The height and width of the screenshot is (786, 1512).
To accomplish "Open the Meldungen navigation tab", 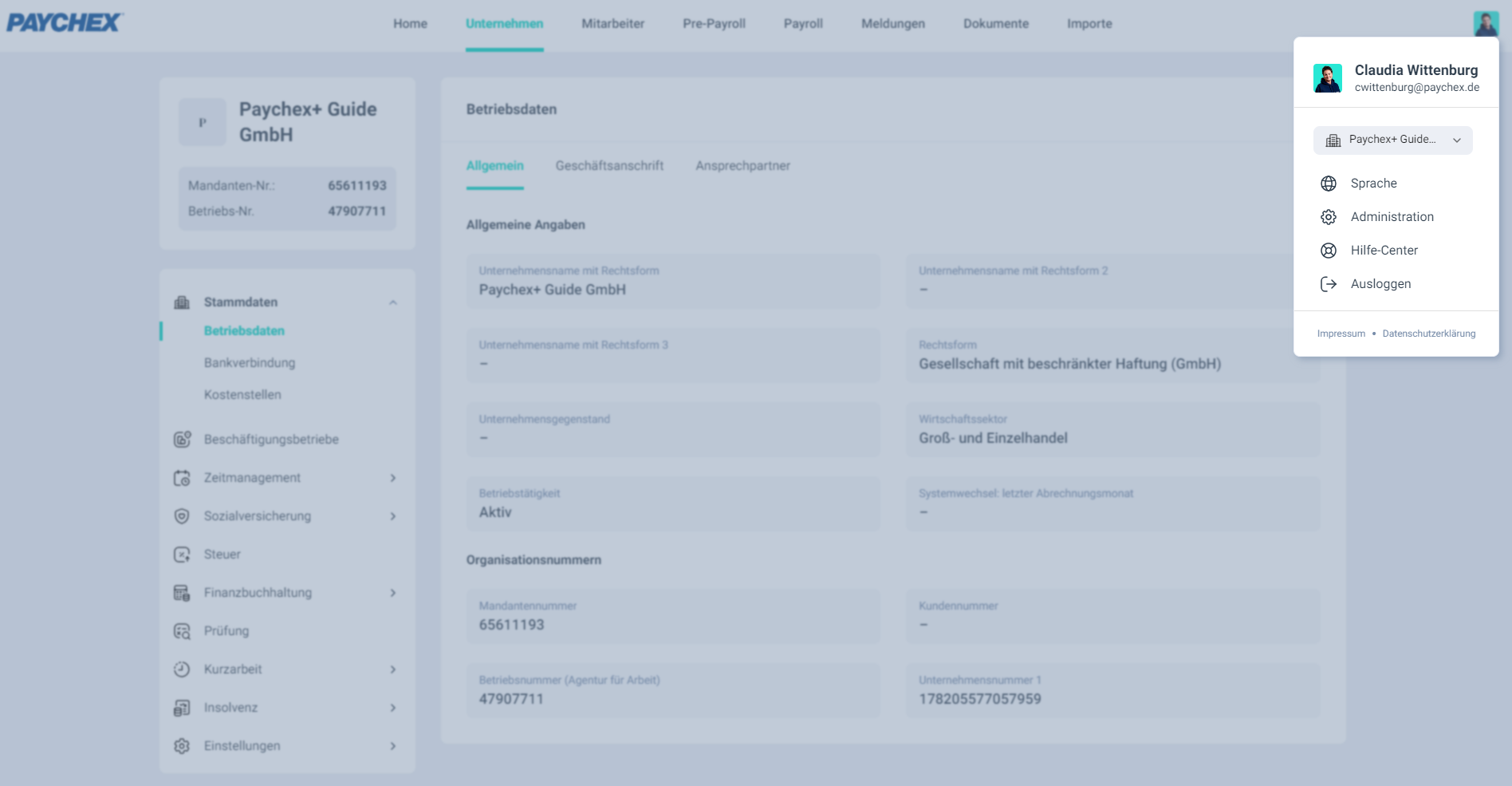I will tap(893, 24).
